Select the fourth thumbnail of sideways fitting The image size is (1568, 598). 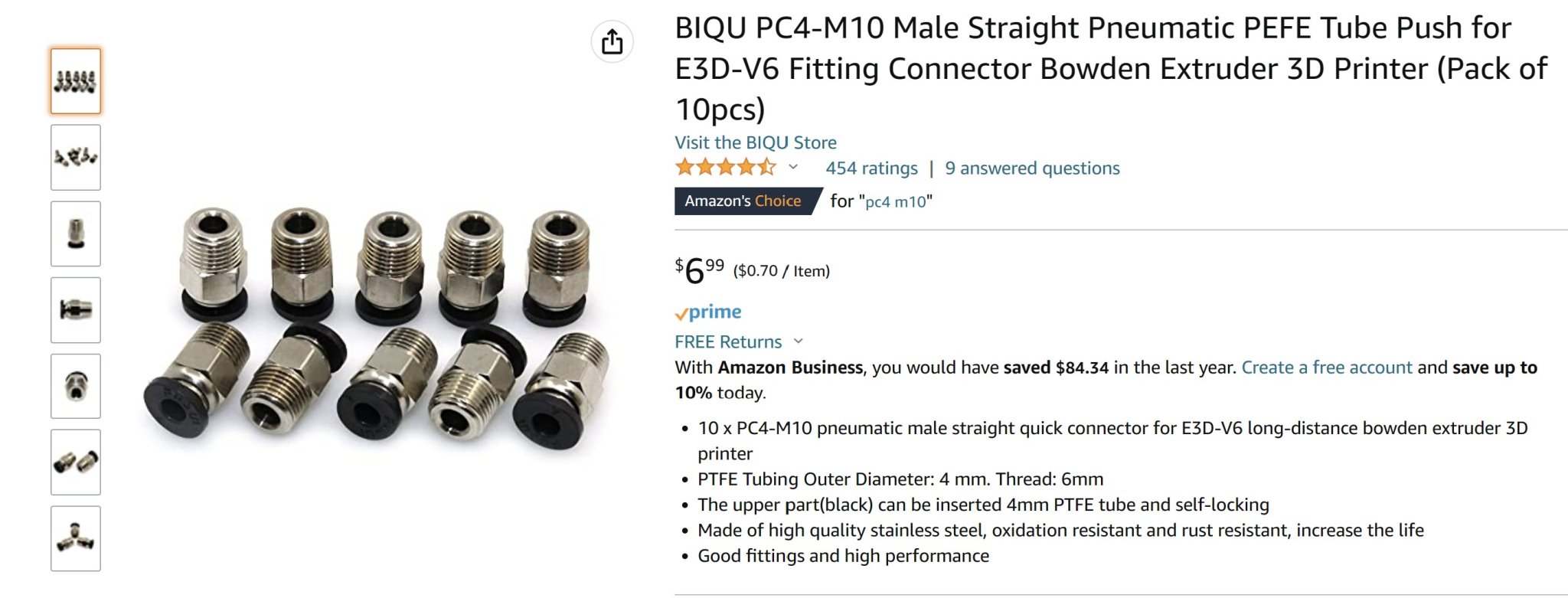(x=76, y=310)
